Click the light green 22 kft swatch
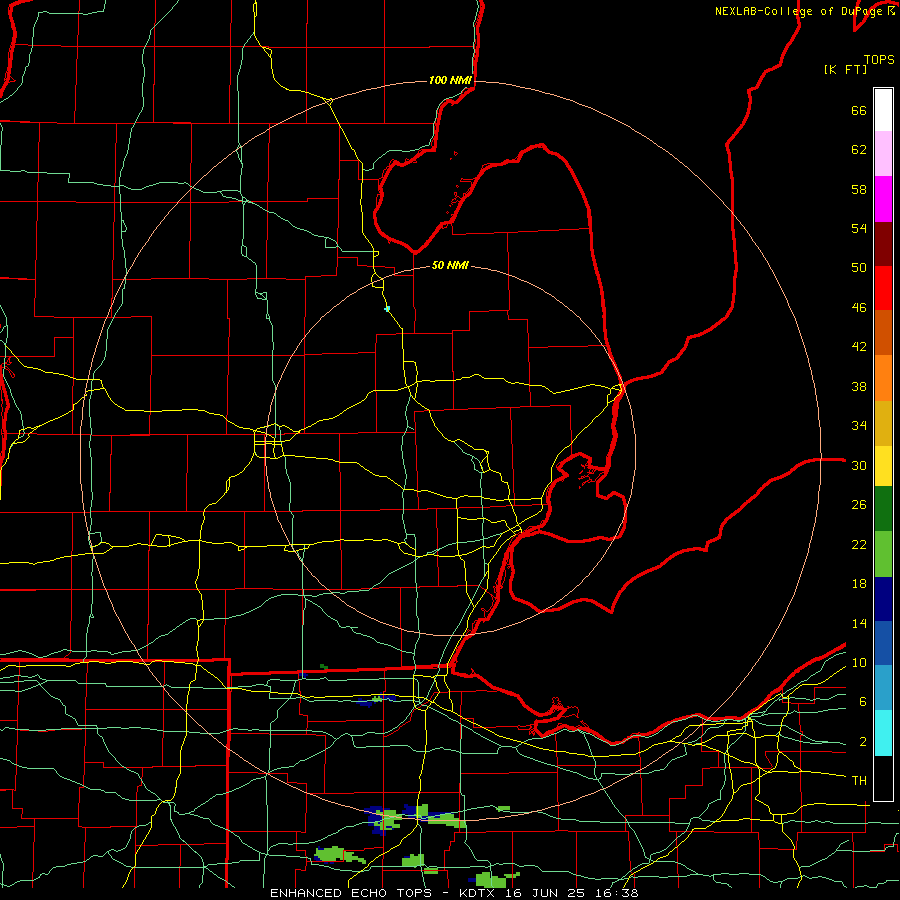The height and width of the screenshot is (900, 900). (883, 554)
